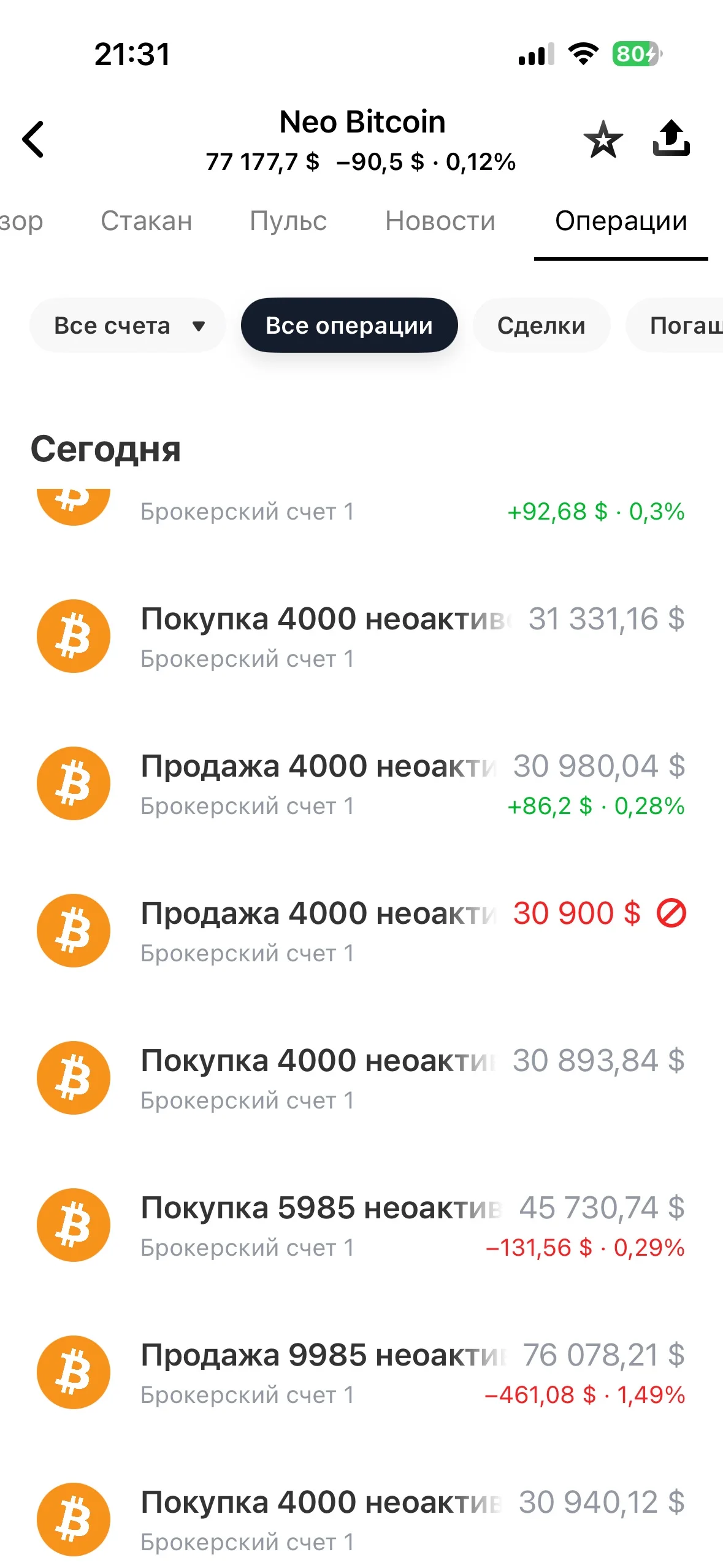Open the Все счета dropdown

pos(128,325)
